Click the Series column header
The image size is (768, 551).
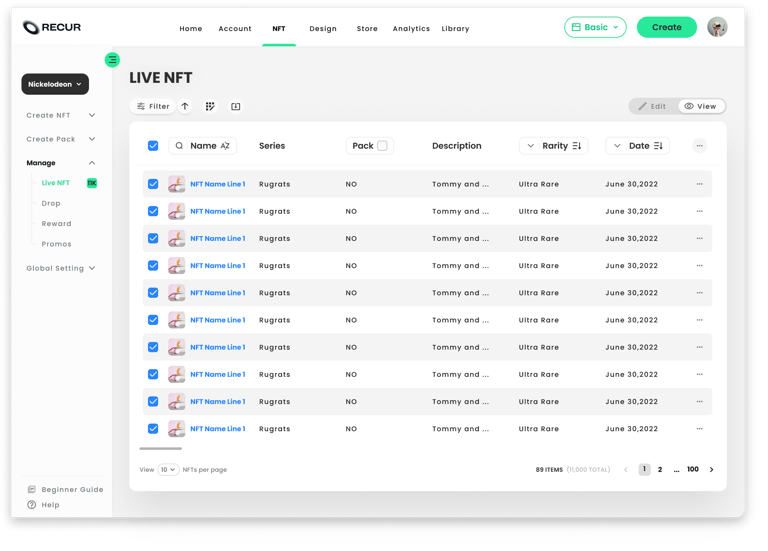click(272, 145)
